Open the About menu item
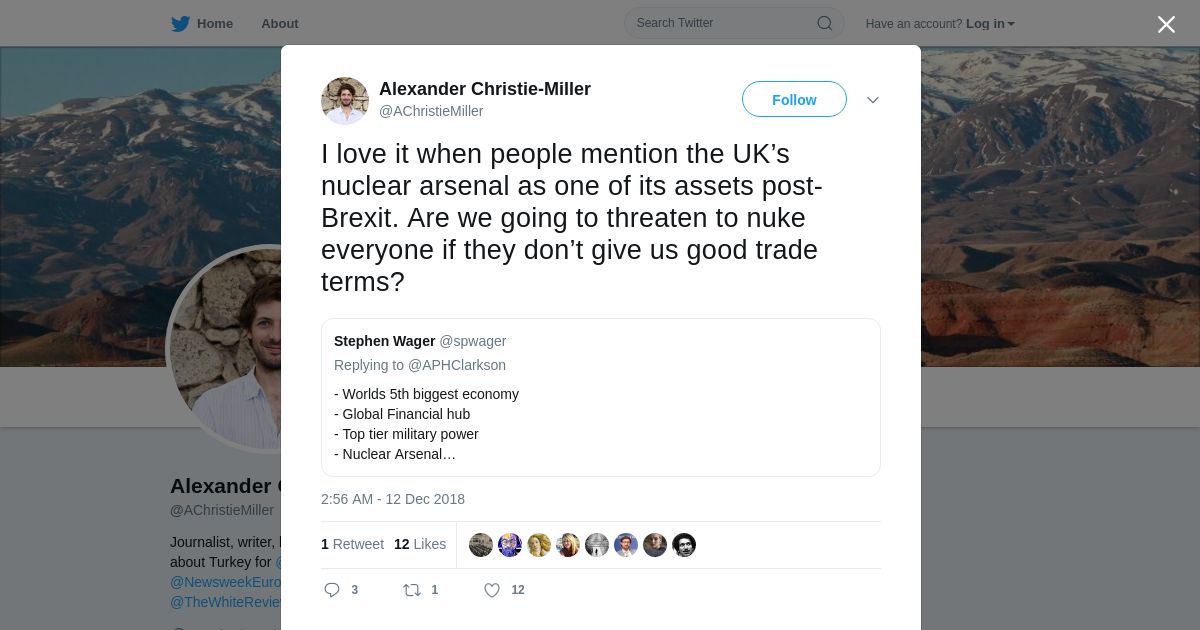The image size is (1200, 630). coord(280,24)
